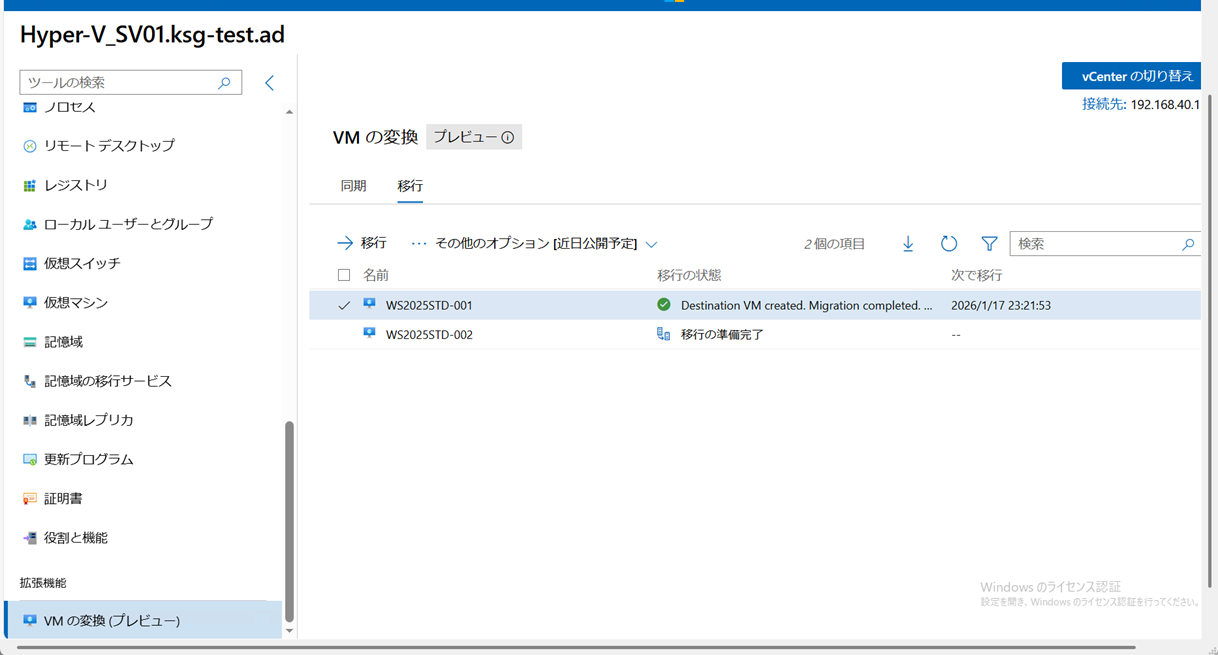This screenshot has width=1218, height=655.
Task: Open Storage Replica (記憶域レプリカ) tool
Action: 88,420
